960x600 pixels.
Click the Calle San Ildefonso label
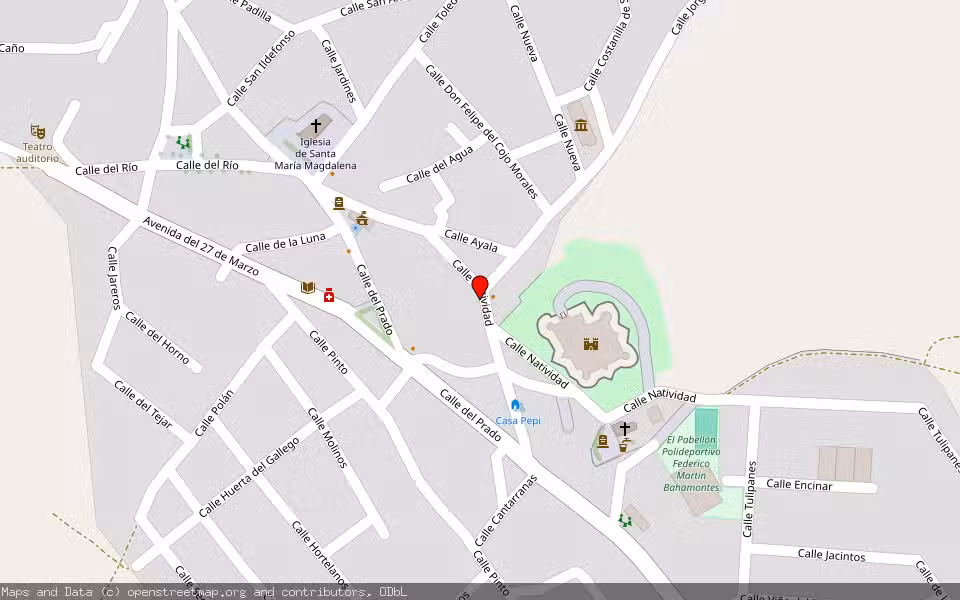pyautogui.click(x=260, y=68)
